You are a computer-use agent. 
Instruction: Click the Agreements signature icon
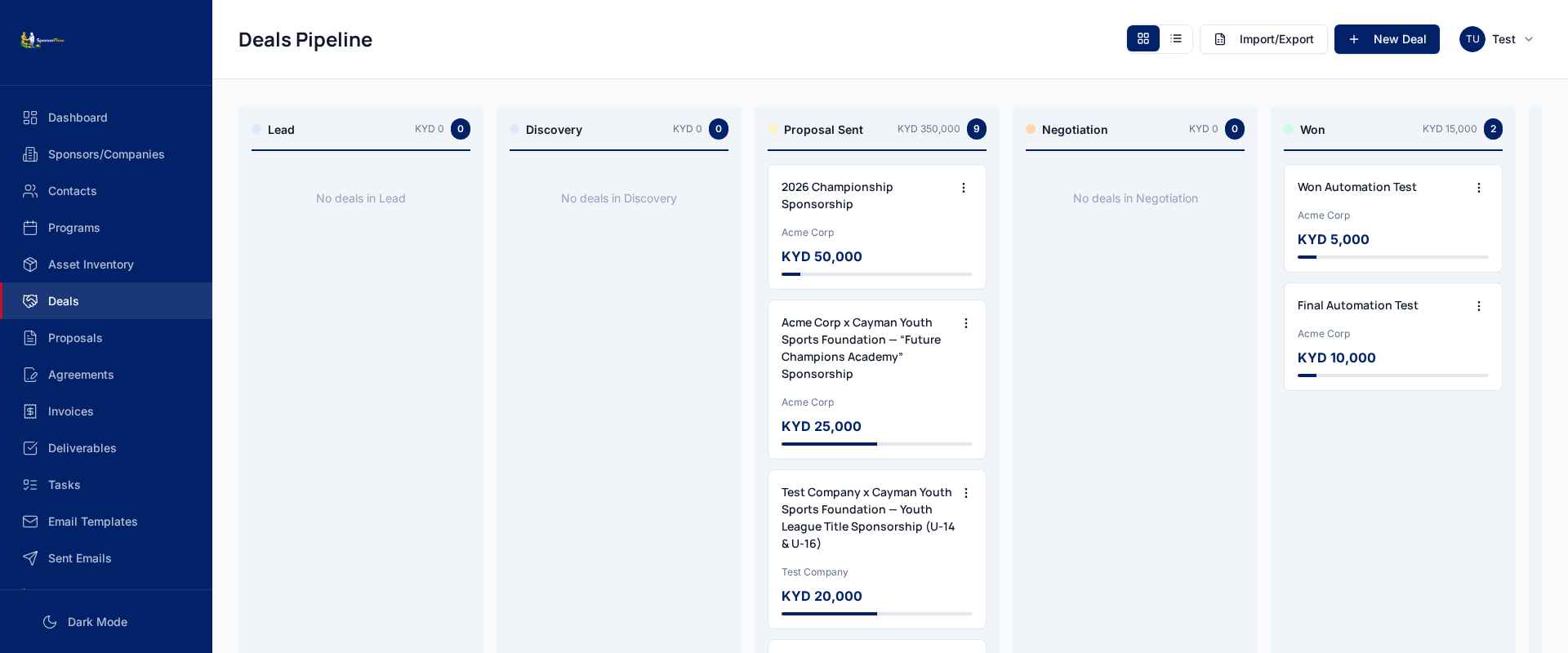(x=30, y=375)
